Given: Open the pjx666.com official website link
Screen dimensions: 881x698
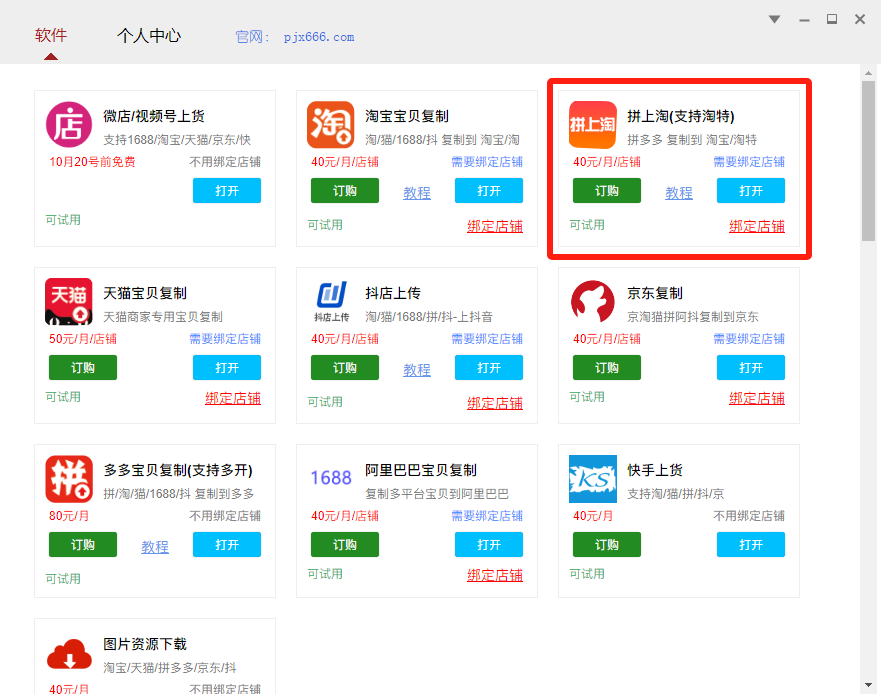Looking at the screenshot, I should coord(319,37).
